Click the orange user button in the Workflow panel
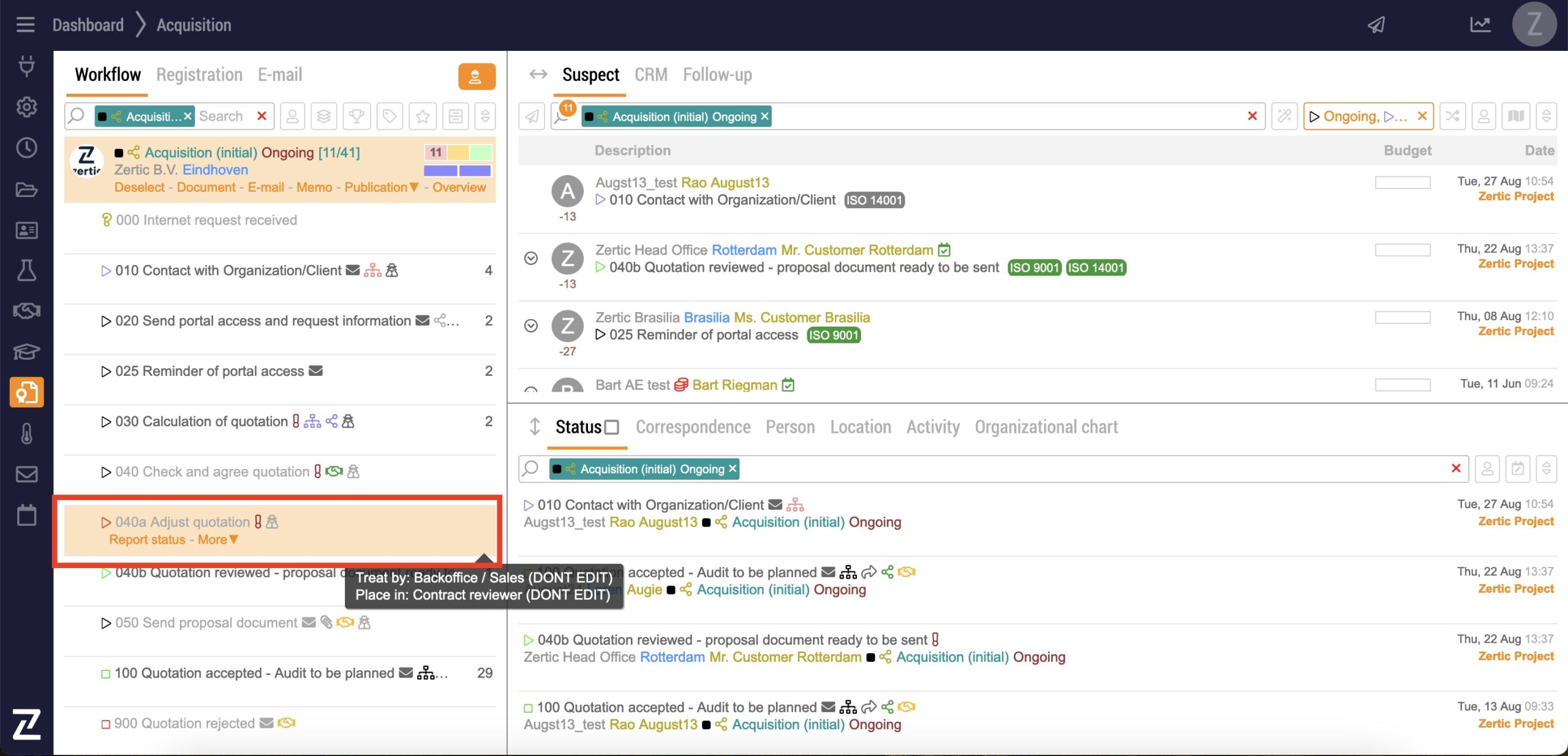The image size is (1568, 756). [x=476, y=77]
